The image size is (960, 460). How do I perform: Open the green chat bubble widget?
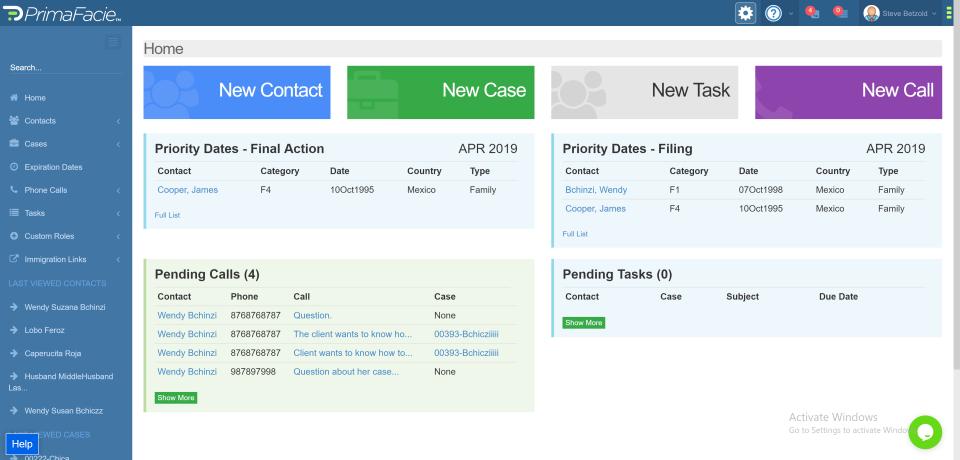pyautogui.click(x=924, y=432)
